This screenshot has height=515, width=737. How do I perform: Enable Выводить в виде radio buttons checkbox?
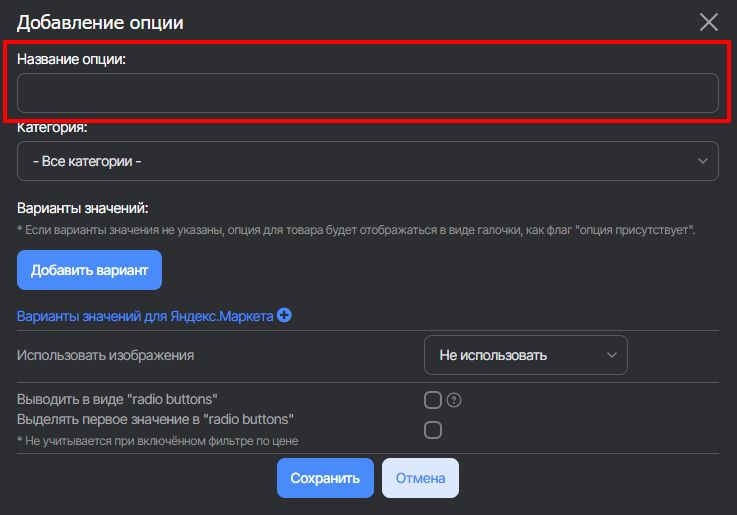pyautogui.click(x=433, y=400)
